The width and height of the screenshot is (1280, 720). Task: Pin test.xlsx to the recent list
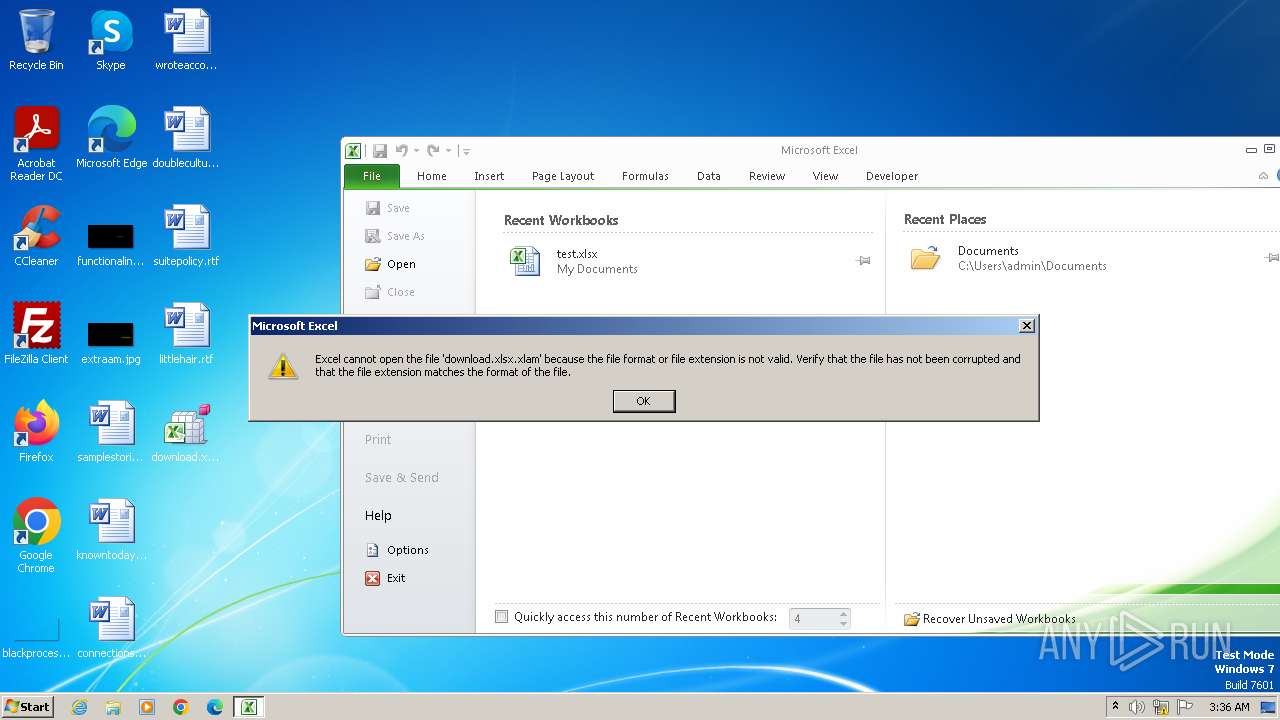tap(863, 261)
